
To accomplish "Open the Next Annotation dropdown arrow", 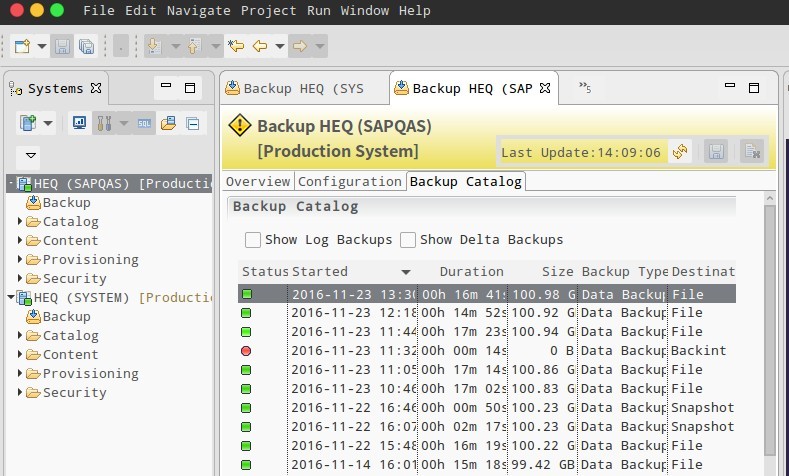I will 176,46.
